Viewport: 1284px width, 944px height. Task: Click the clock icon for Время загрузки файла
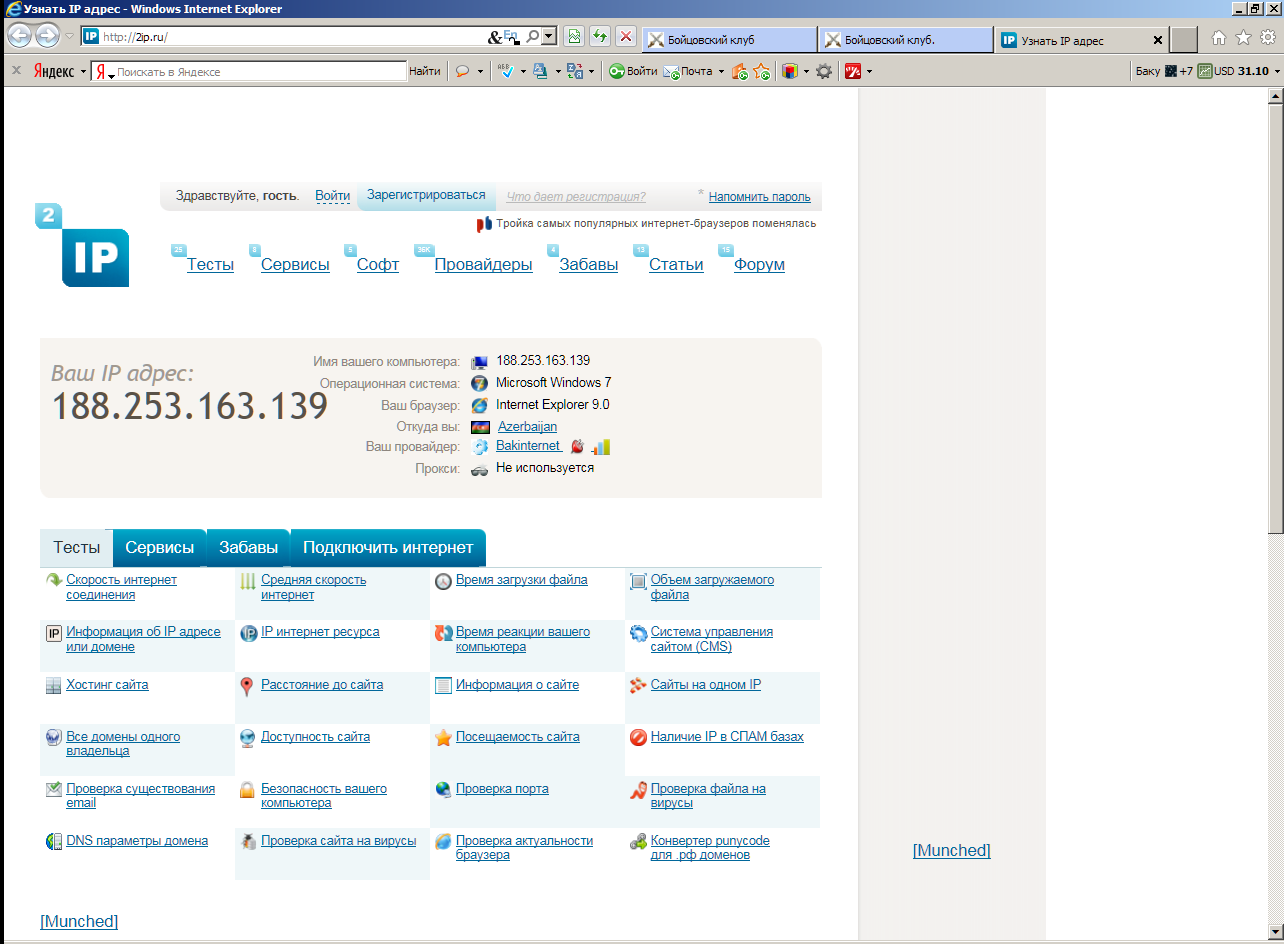[x=444, y=581]
